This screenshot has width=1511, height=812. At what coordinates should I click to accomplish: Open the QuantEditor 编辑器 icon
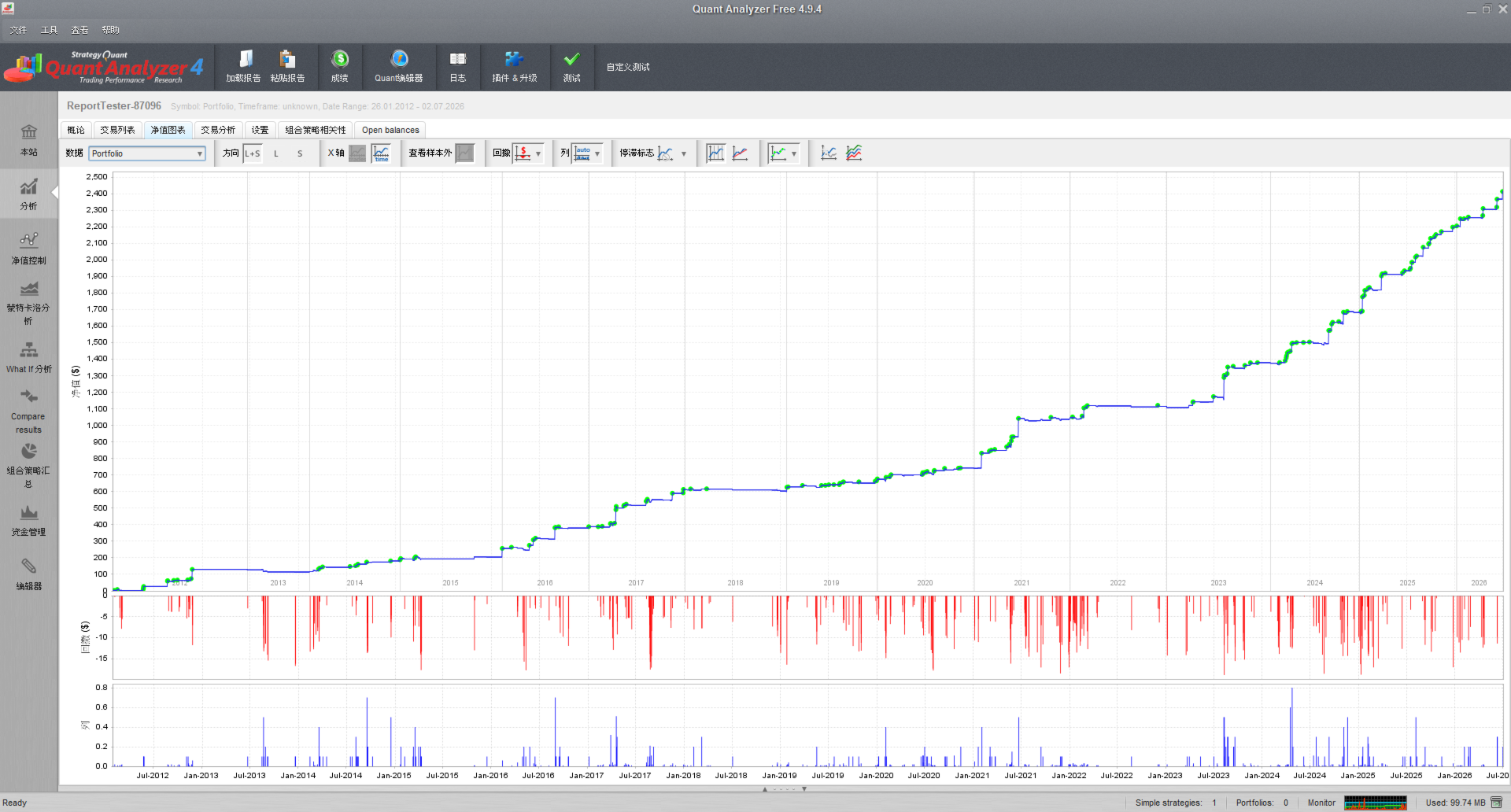pyautogui.click(x=399, y=67)
